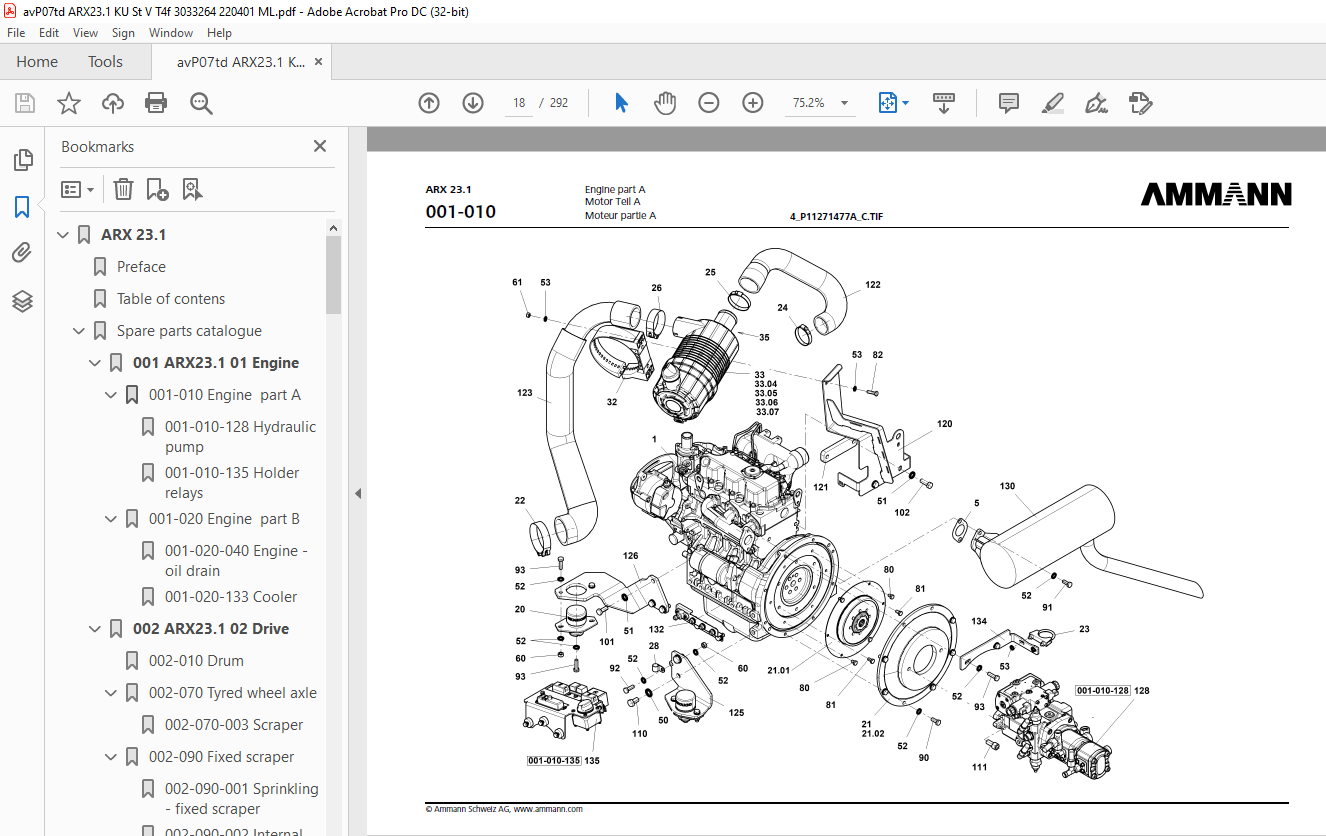Collapse the navigation pane arrow

point(357,493)
